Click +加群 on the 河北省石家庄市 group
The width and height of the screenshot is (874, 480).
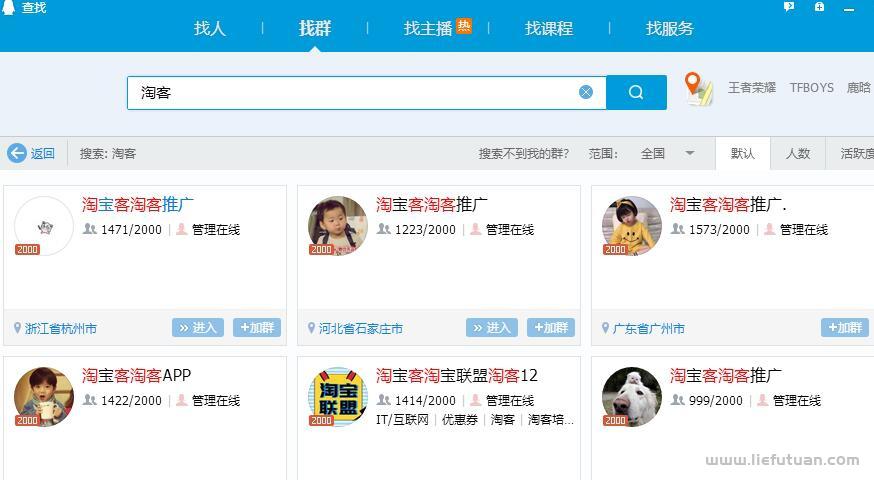(x=551, y=328)
